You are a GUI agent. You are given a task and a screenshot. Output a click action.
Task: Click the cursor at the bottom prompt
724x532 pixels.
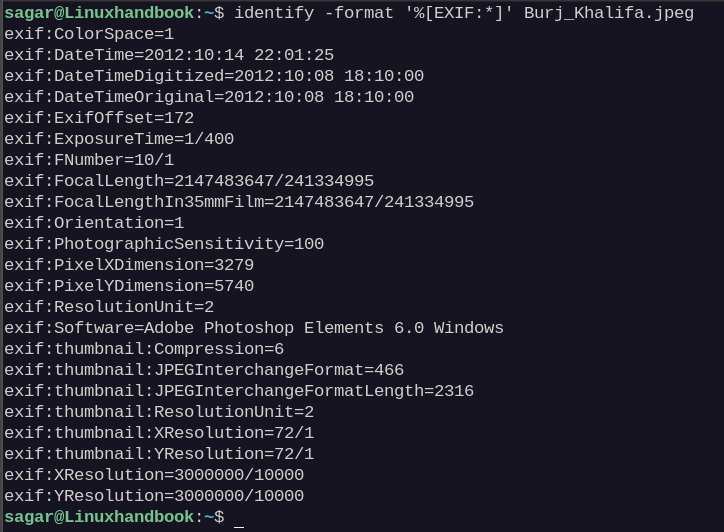[x=239, y=518]
